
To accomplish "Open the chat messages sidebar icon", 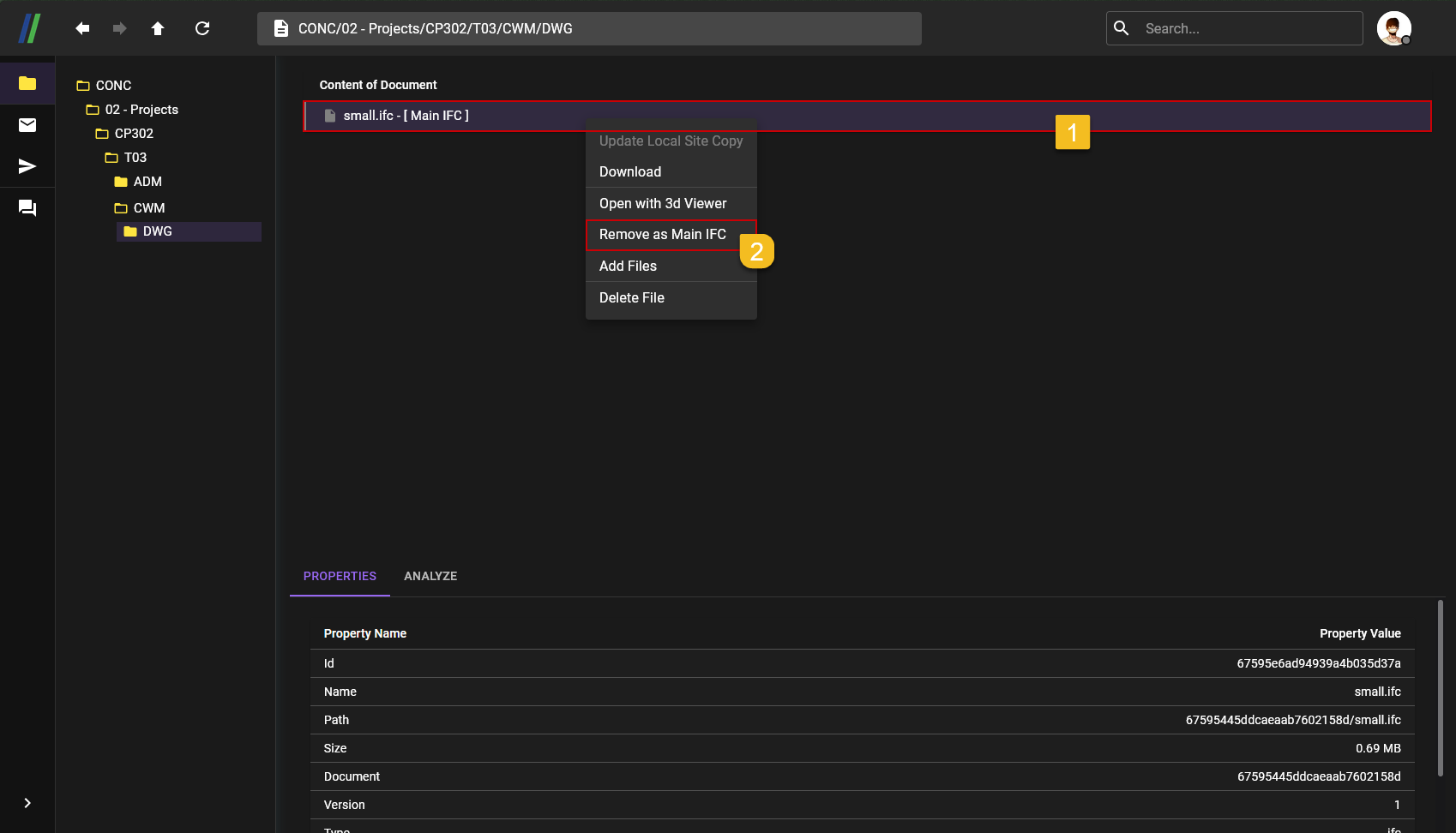I will click(x=27, y=208).
